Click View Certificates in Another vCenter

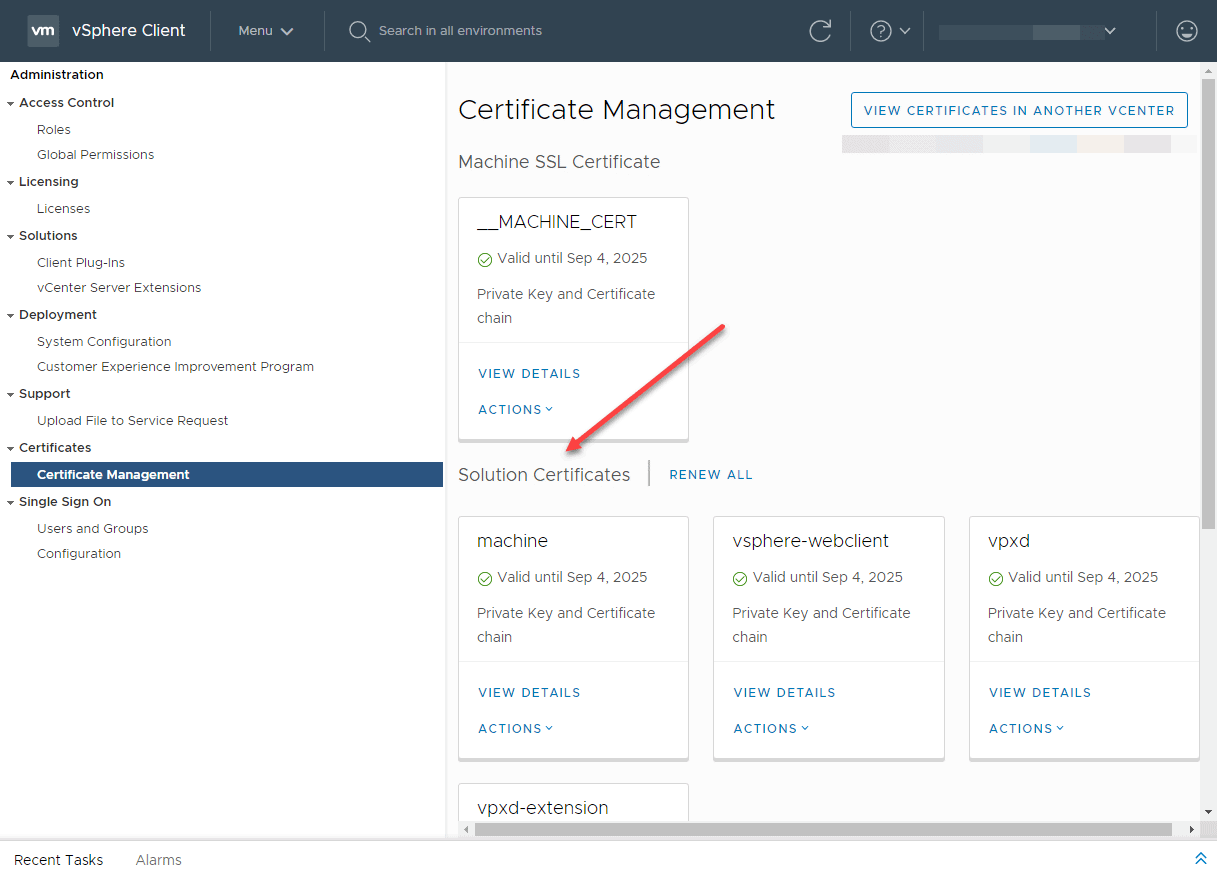pos(1019,110)
